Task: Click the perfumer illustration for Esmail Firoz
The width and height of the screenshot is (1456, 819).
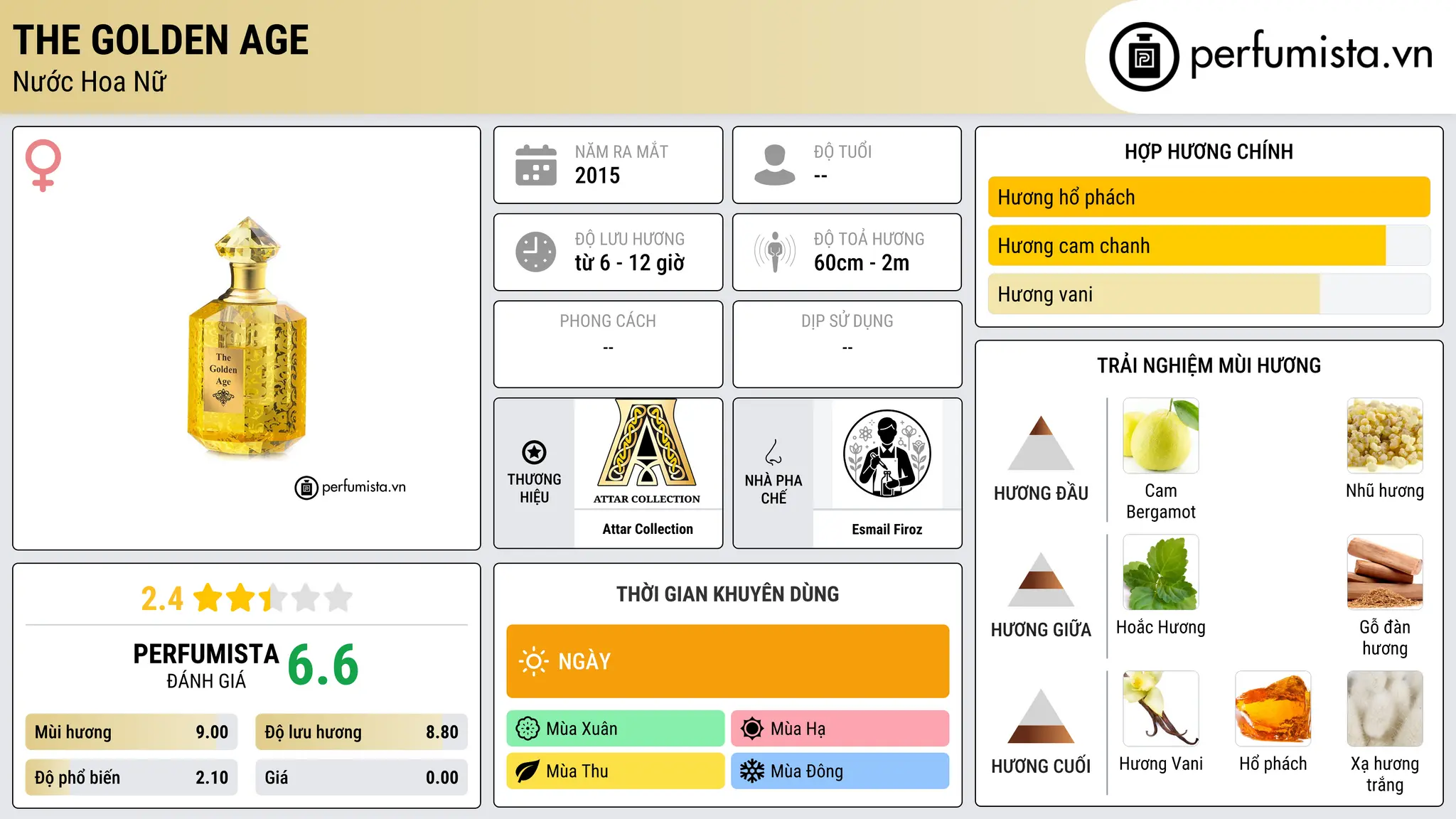Action: point(887,454)
